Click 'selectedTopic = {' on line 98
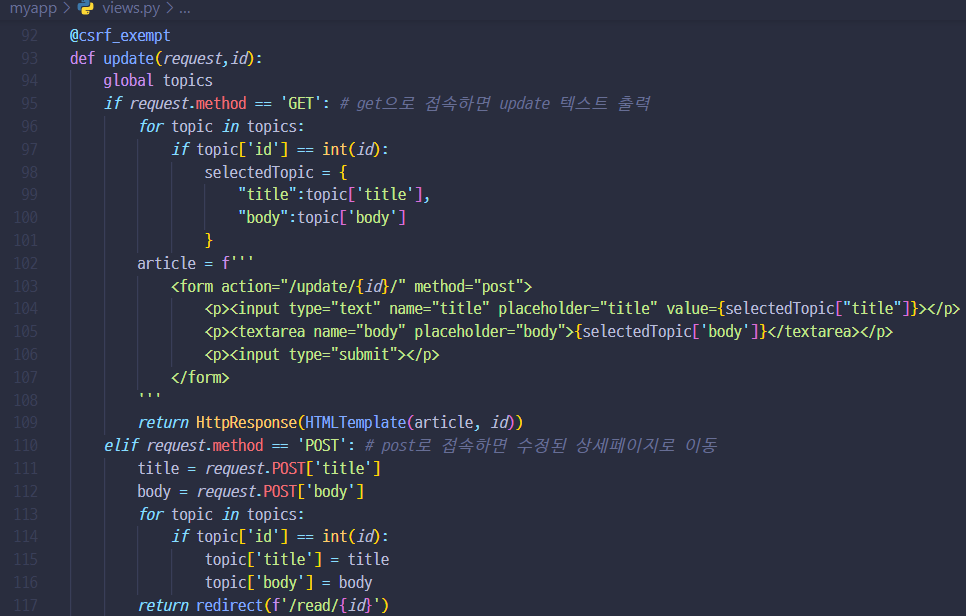966x616 pixels. [x=276, y=172]
